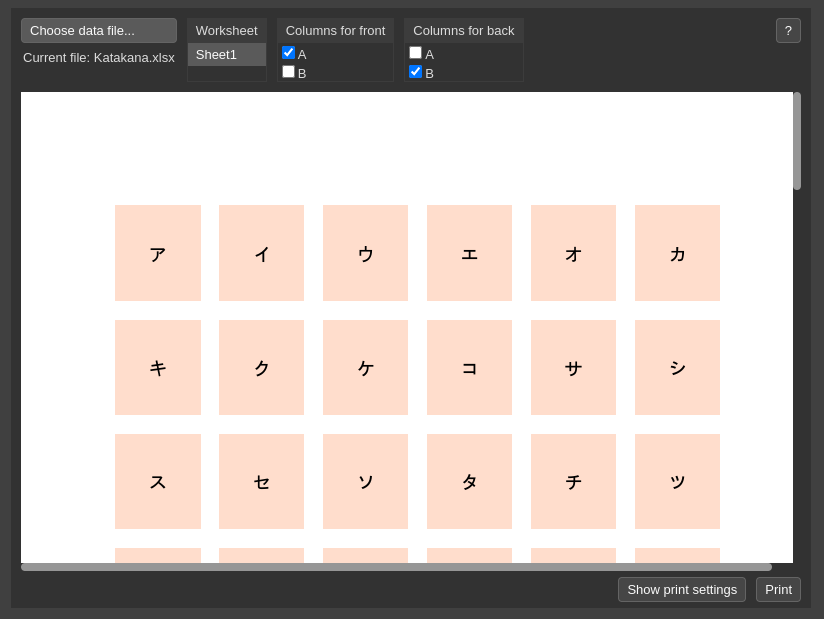
Task: Click the horizontal scrollbar thumb
Action: (x=396, y=567)
